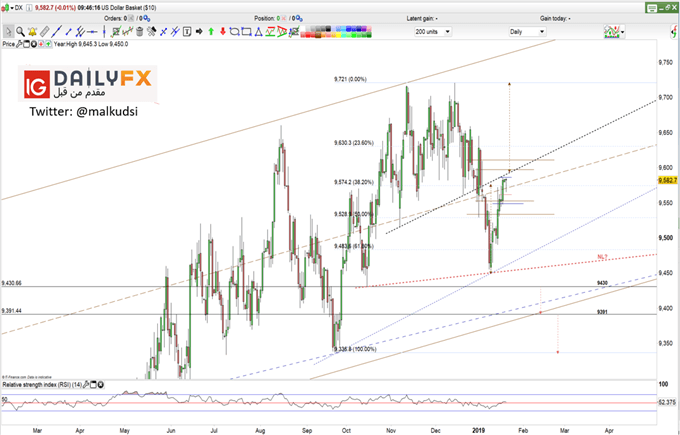Click the DX instrument name in title
This screenshot has width=680, height=435.
19,7
